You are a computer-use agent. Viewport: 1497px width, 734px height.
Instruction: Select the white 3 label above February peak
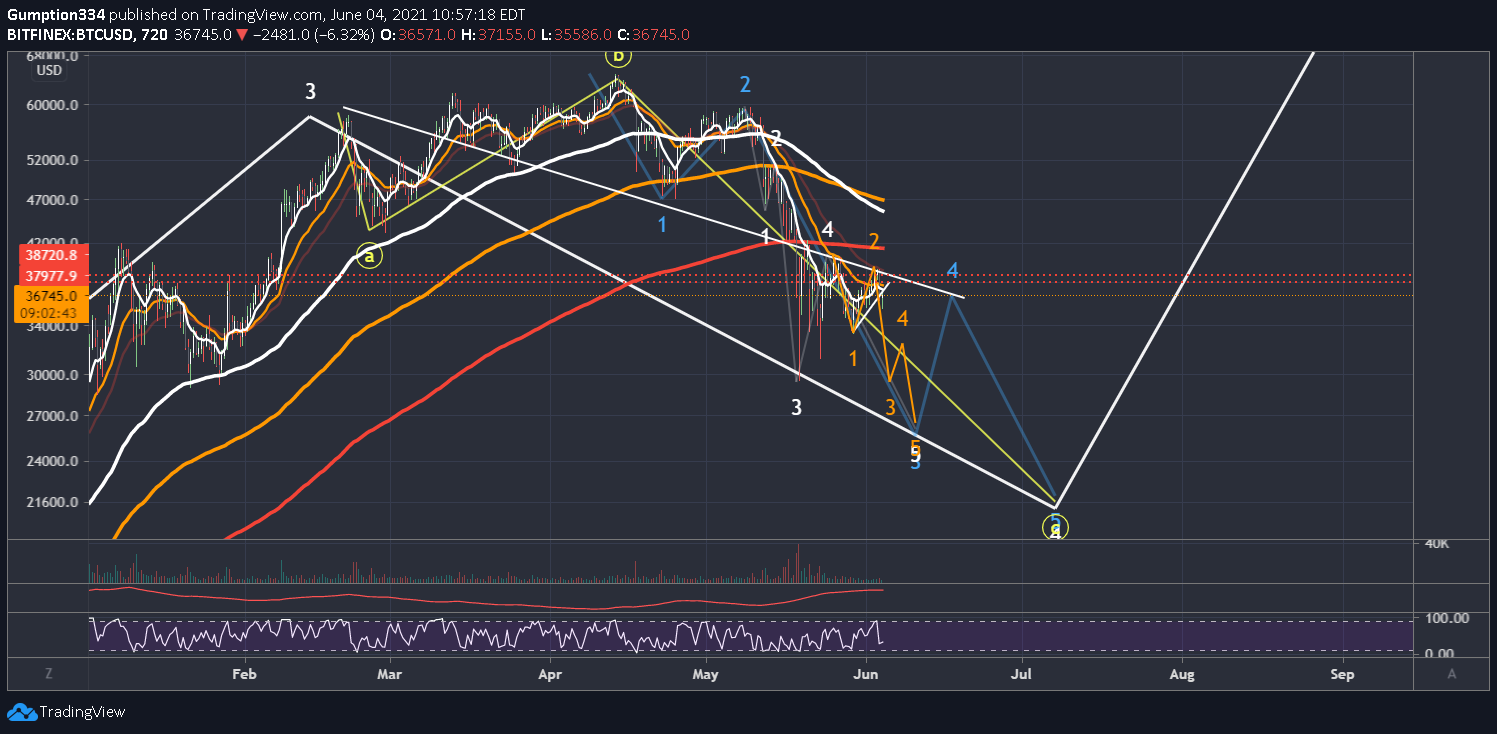[x=311, y=92]
